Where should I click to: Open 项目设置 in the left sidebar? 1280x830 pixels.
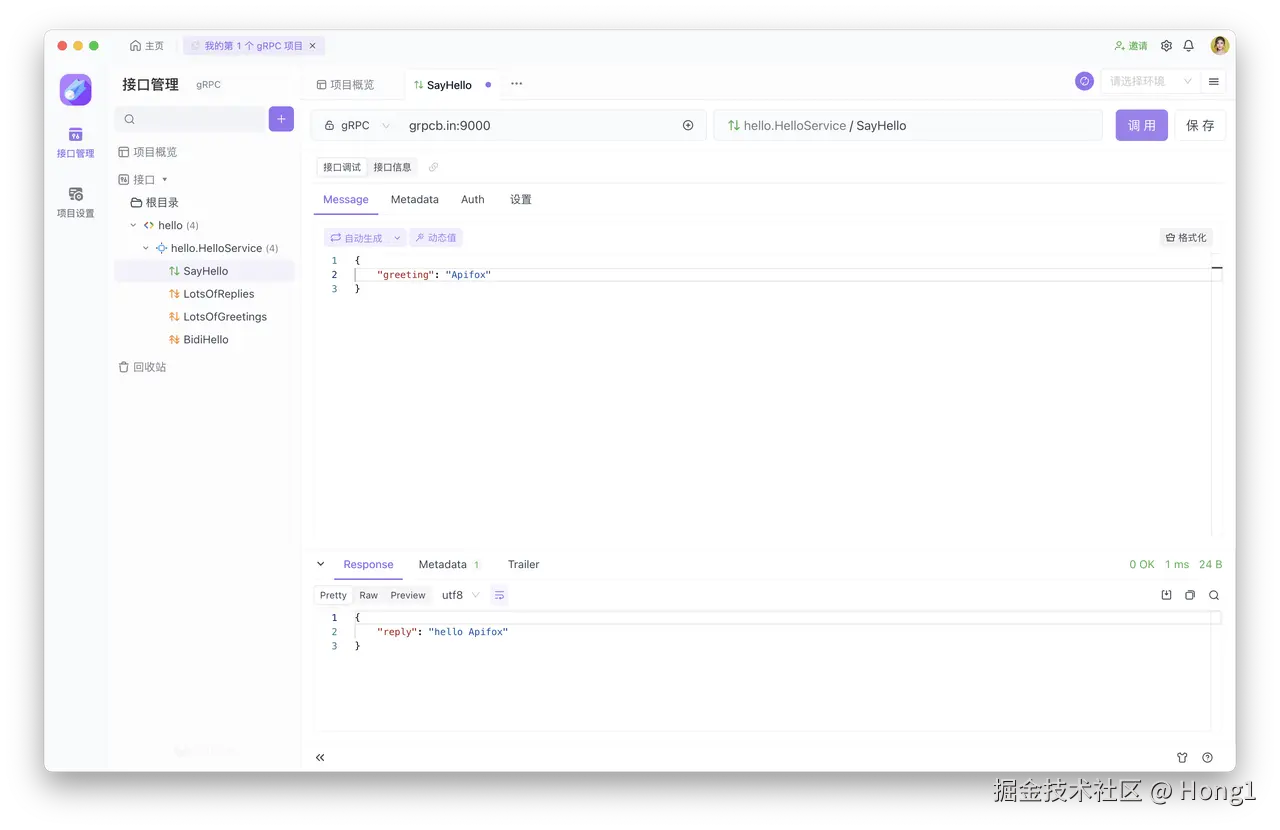(75, 202)
